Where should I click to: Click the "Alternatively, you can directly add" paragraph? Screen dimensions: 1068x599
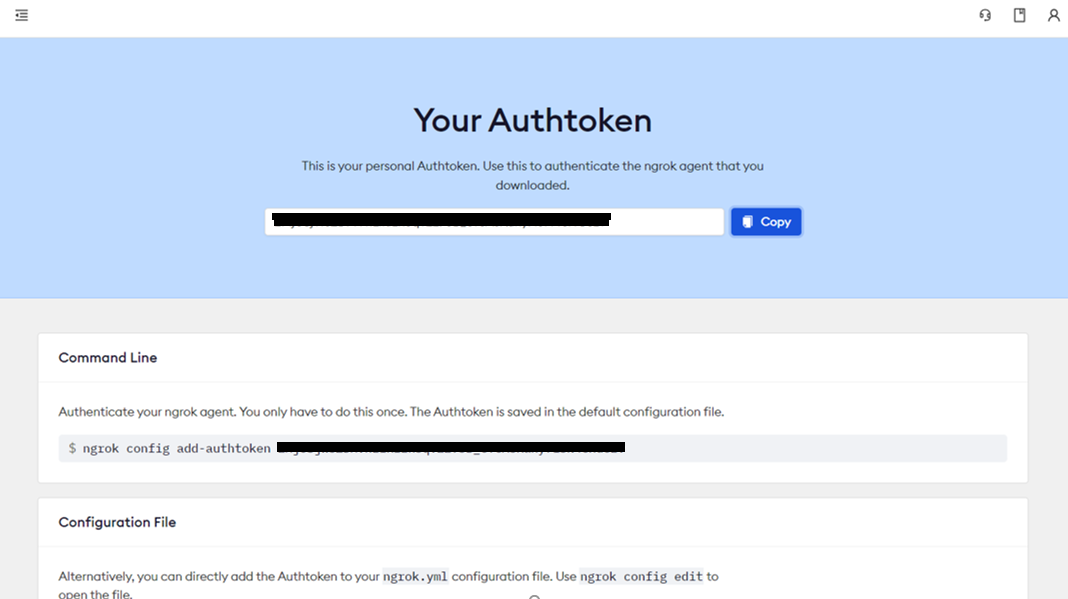[220, 577]
